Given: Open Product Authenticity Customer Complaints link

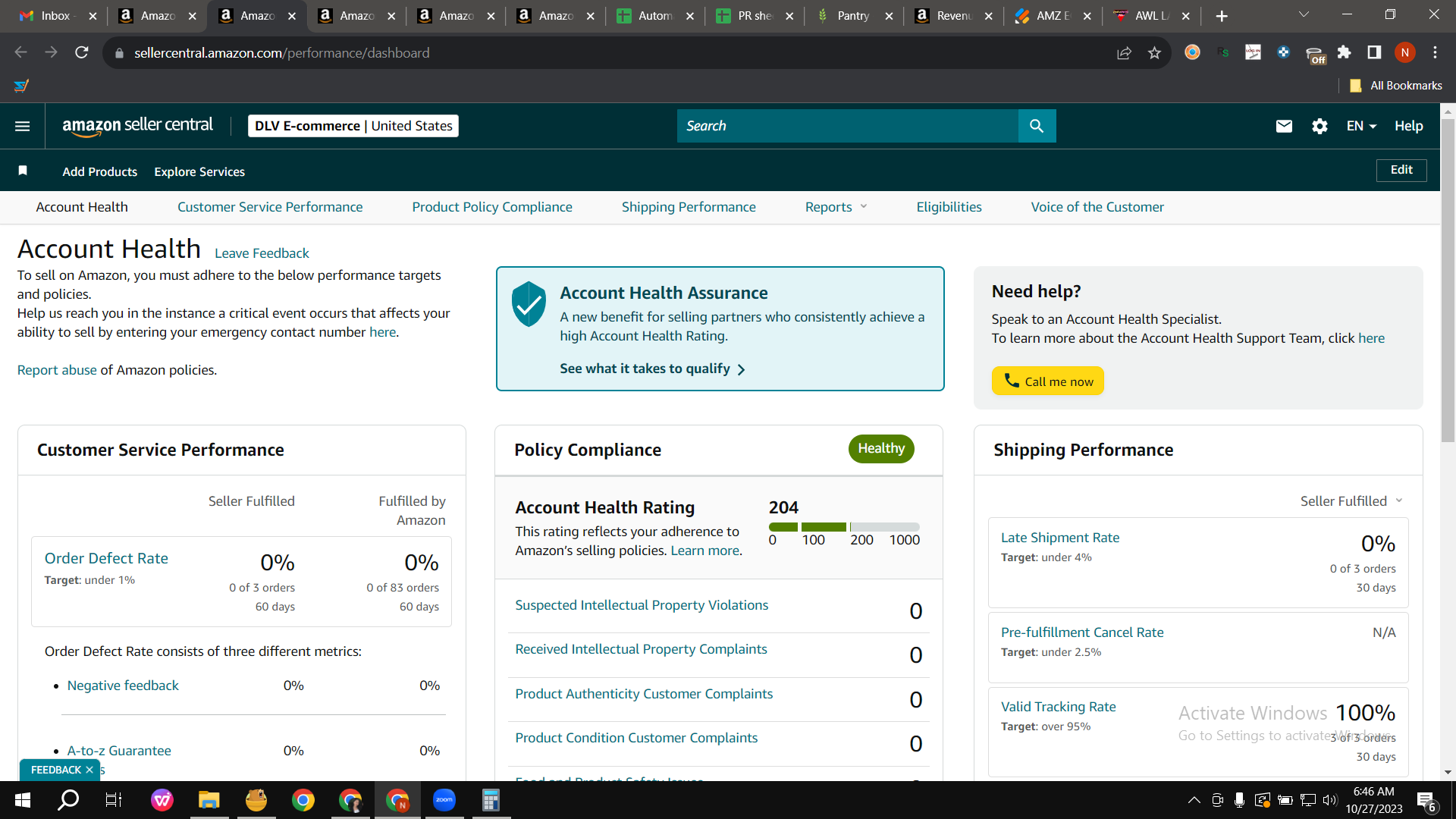Looking at the screenshot, I should tap(644, 694).
